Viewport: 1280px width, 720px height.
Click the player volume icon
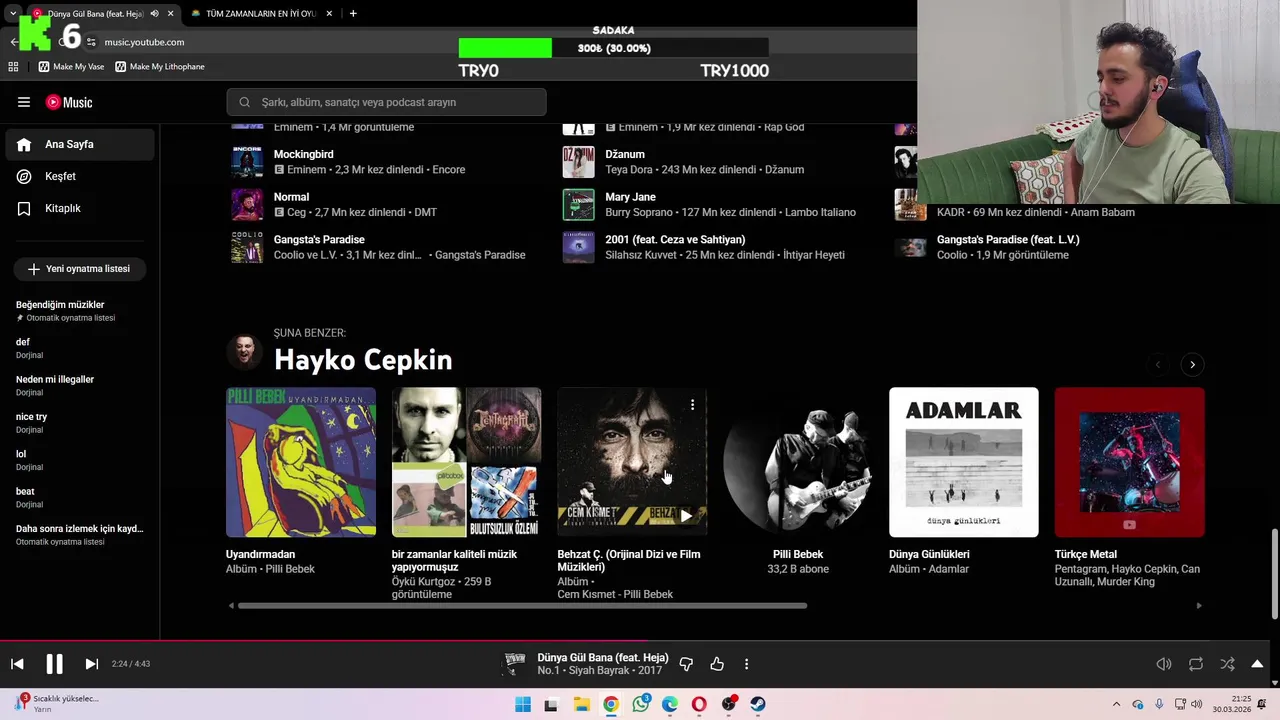pyautogui.click(x=1164, y=664)
